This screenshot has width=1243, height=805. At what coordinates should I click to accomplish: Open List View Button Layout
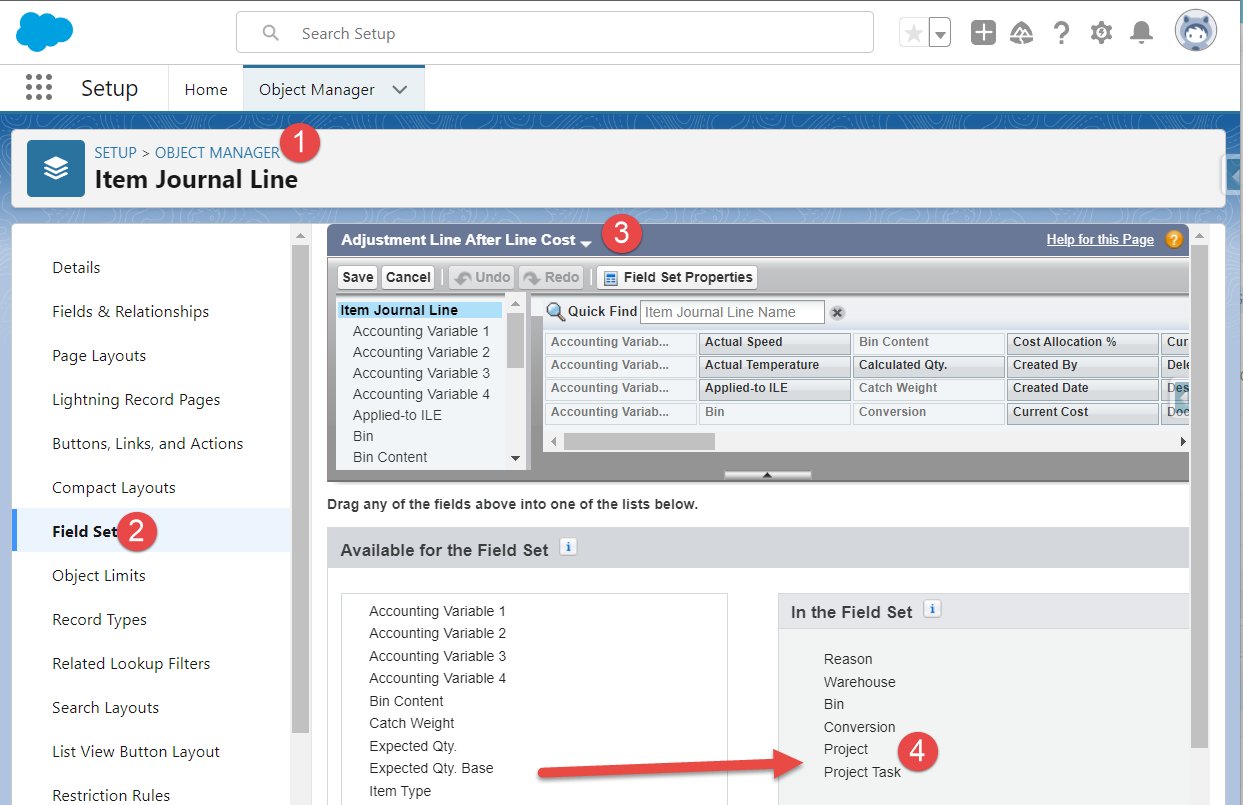(x=136, y=751)
